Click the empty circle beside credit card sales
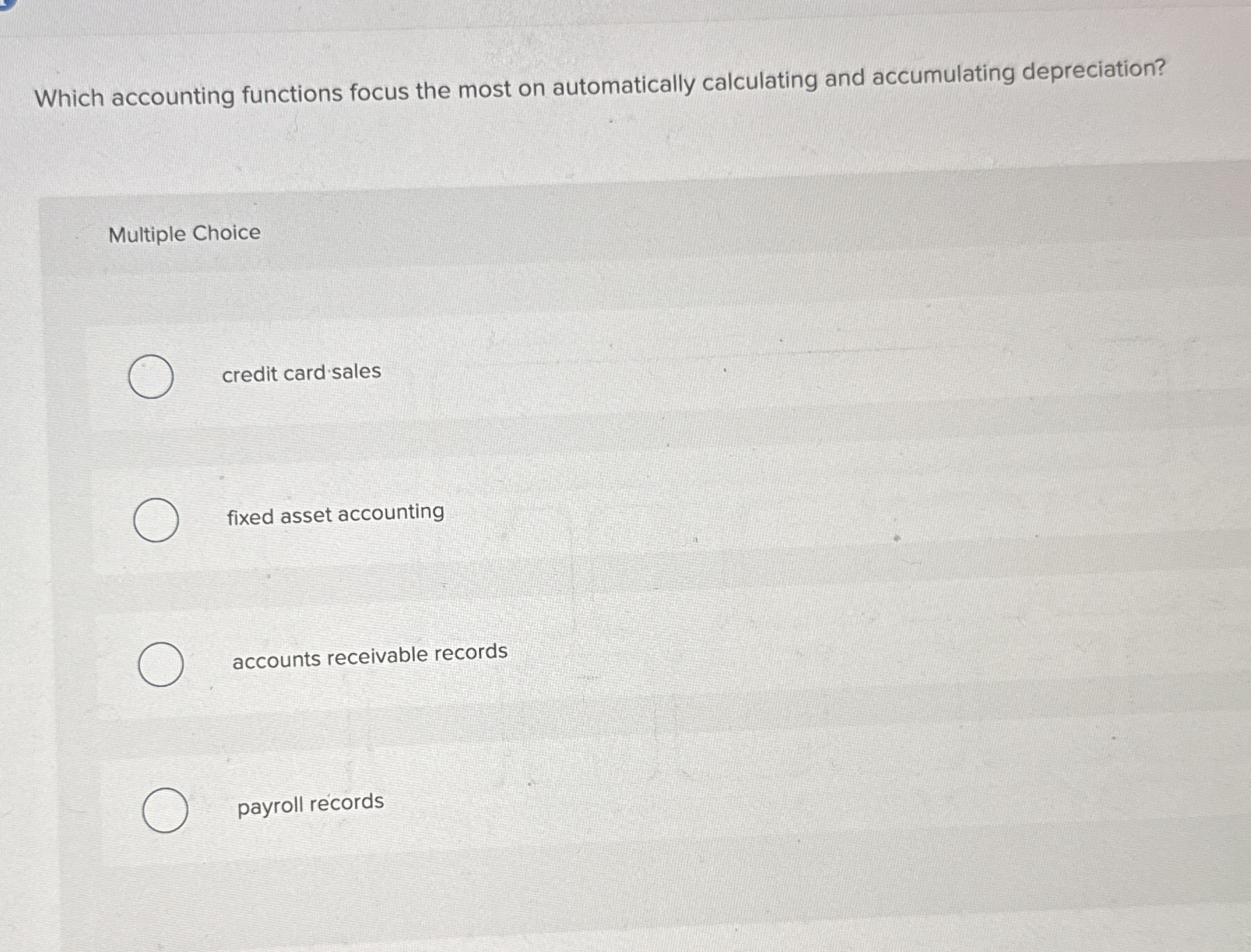Screen dimensions: 1251x952 pos(153,375)
